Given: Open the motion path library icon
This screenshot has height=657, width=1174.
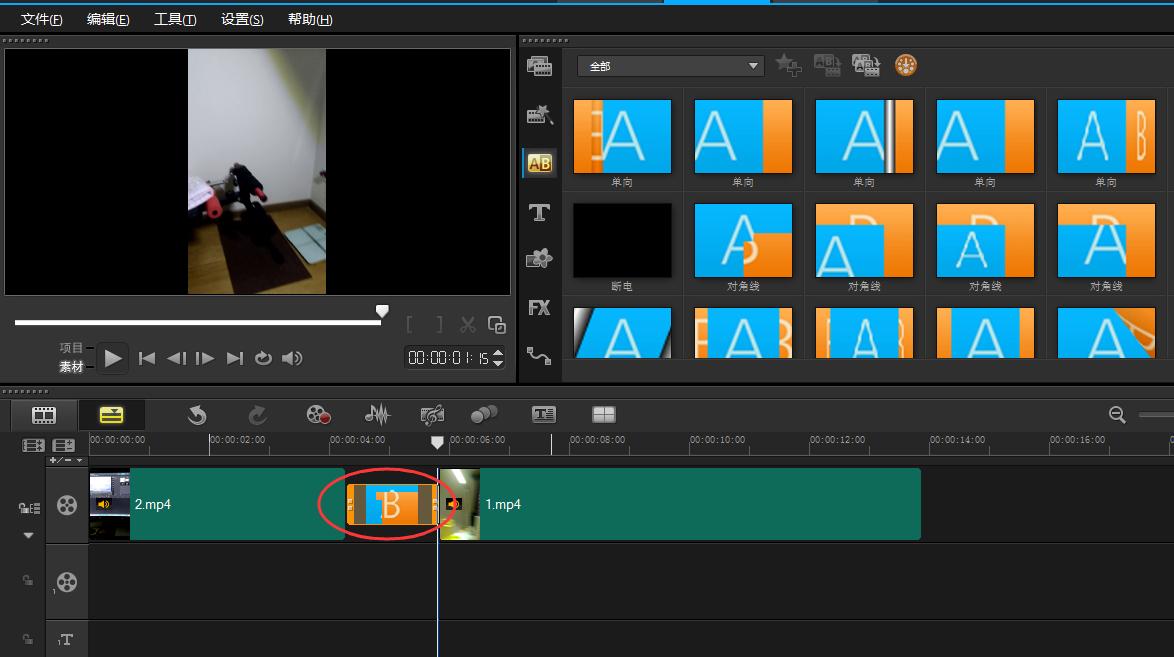Looking at the screenshot, I should click(539, 355).
